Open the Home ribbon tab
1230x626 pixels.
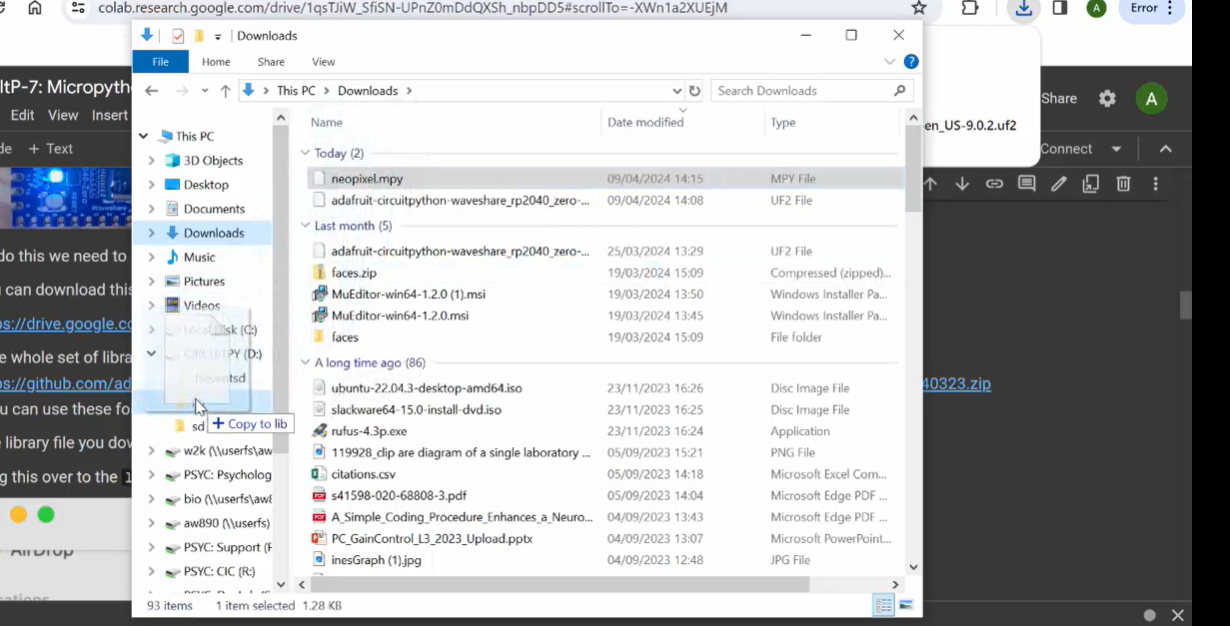click(x=216, y=62)
